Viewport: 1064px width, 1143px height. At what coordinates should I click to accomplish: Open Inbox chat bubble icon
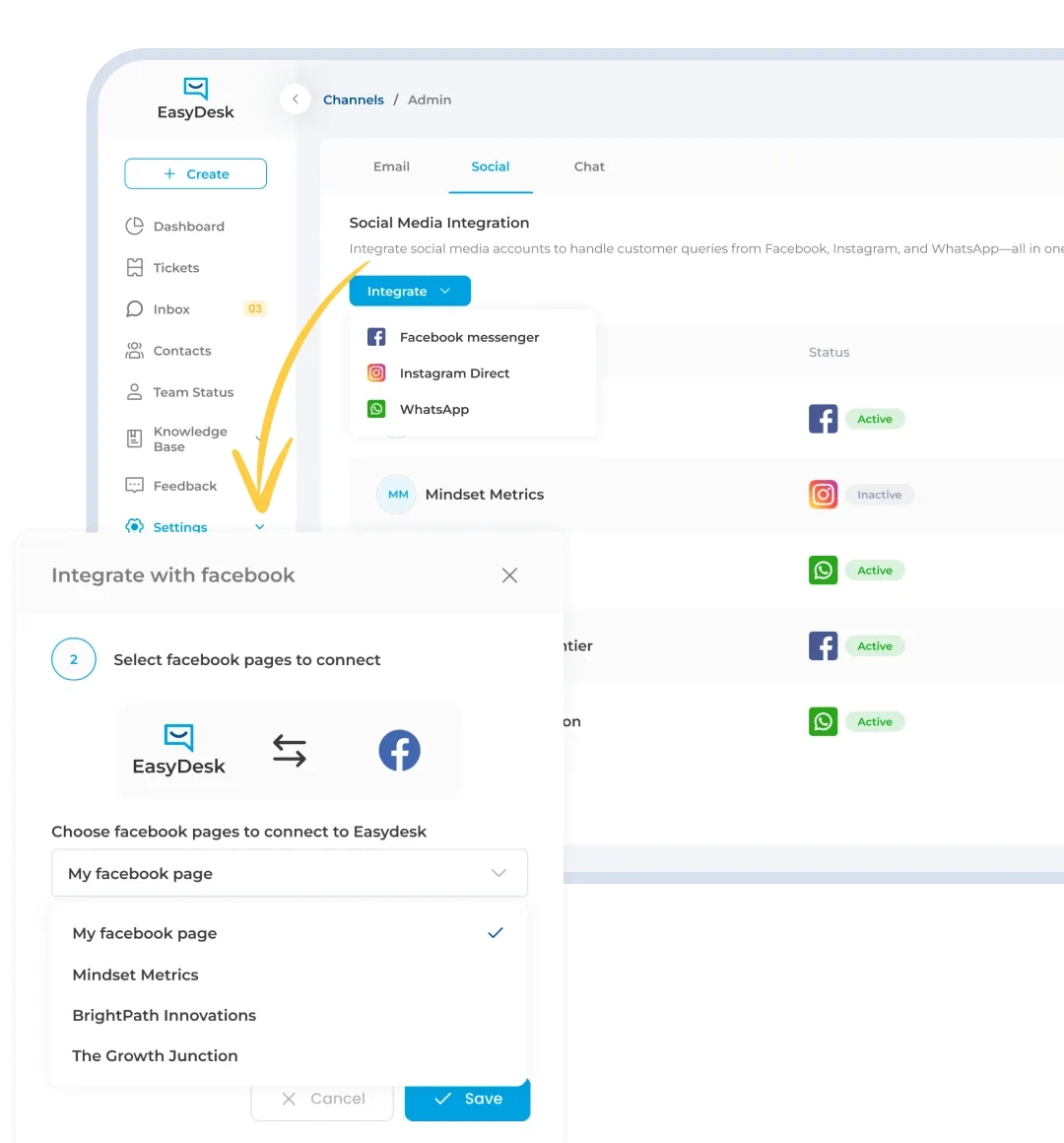(x=135, y=309)
